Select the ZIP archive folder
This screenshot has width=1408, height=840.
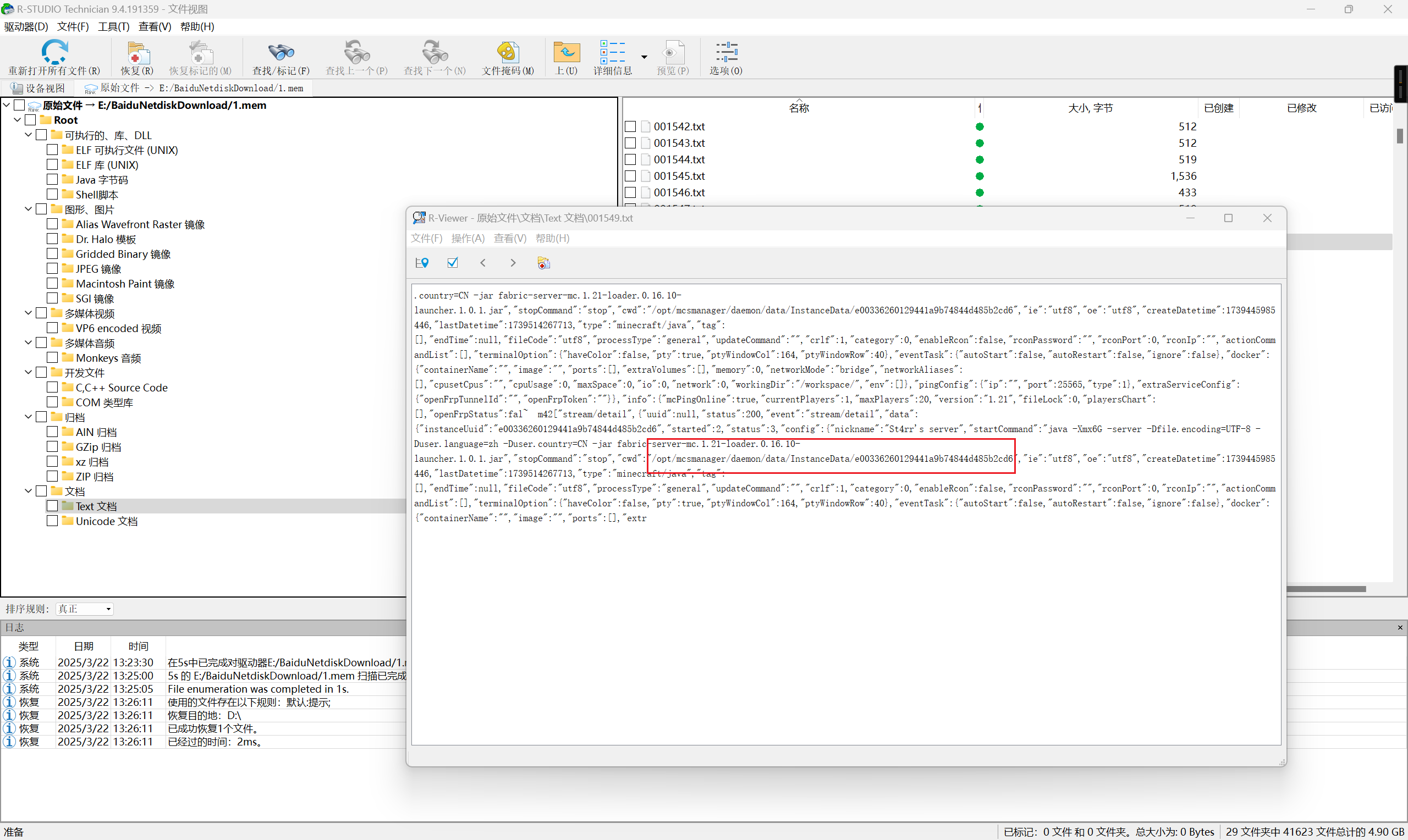pyautogui.click(x=95, y=477)
